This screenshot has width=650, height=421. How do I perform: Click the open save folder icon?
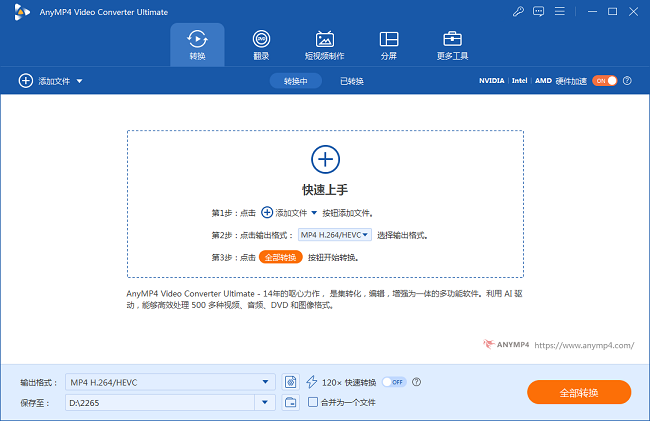point(290,402)
